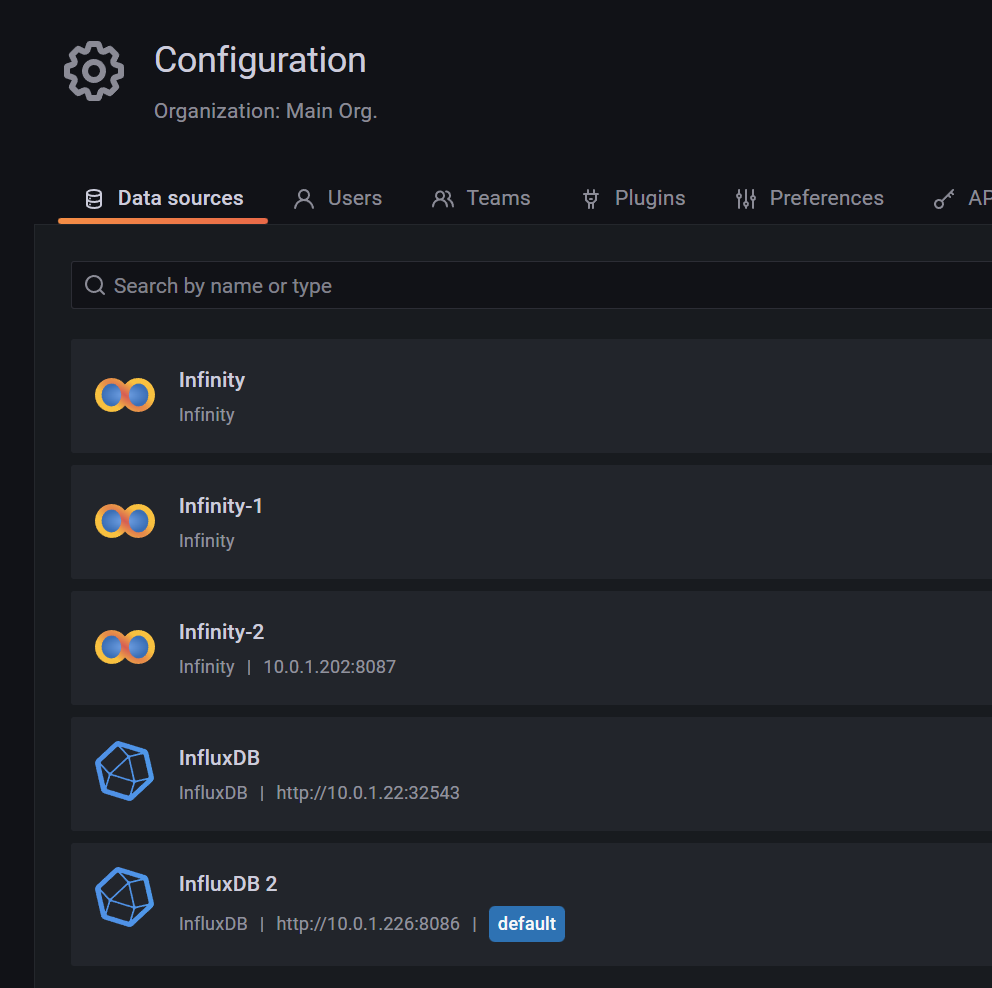Click the InfluxDB 2 data source logo

click(125, 897)
